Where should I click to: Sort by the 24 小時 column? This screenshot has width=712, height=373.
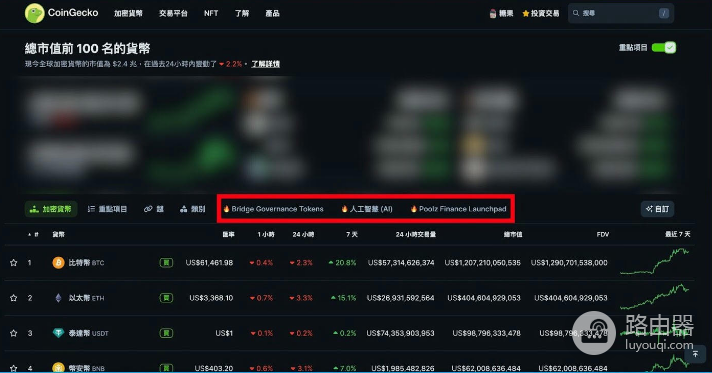click(x=303, y=234)
